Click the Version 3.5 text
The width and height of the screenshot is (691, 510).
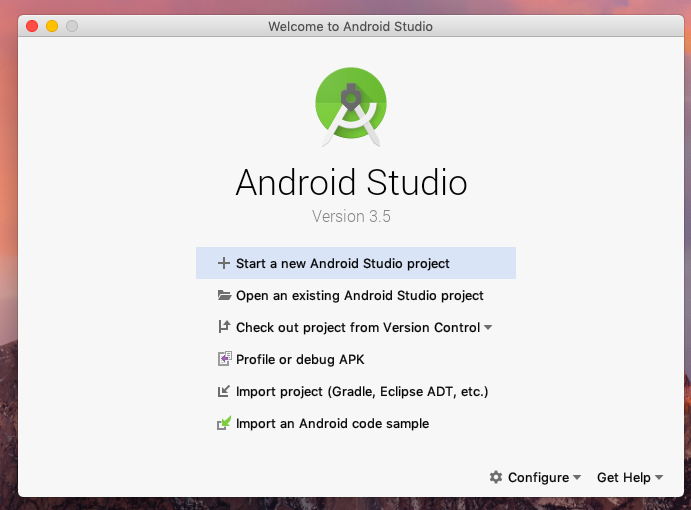(x=351, y=216)
